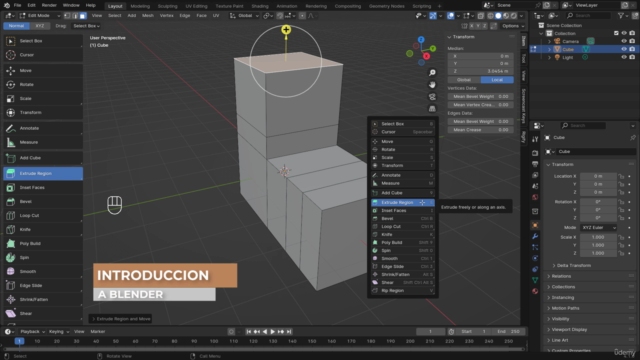The image size is (640, 360).
Task: Open the File menu
Action: point(17,5)
